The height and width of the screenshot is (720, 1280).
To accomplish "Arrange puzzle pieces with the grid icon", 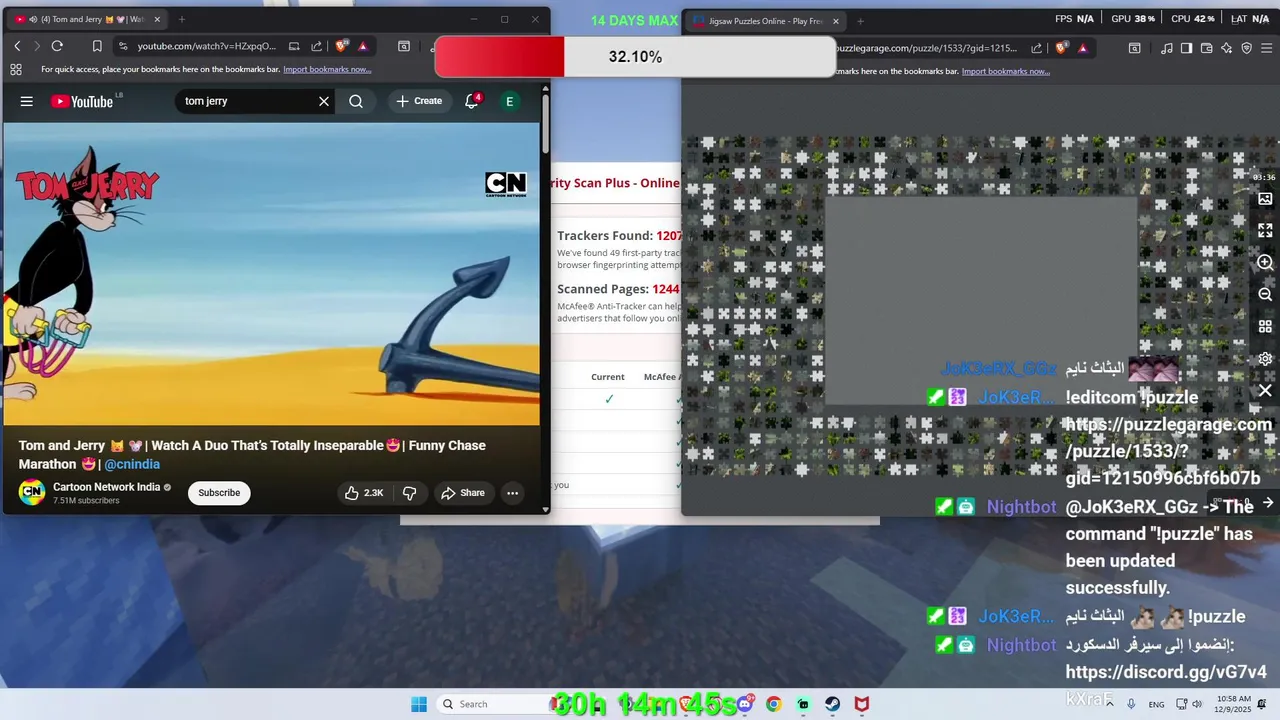I will [1265, 327].
